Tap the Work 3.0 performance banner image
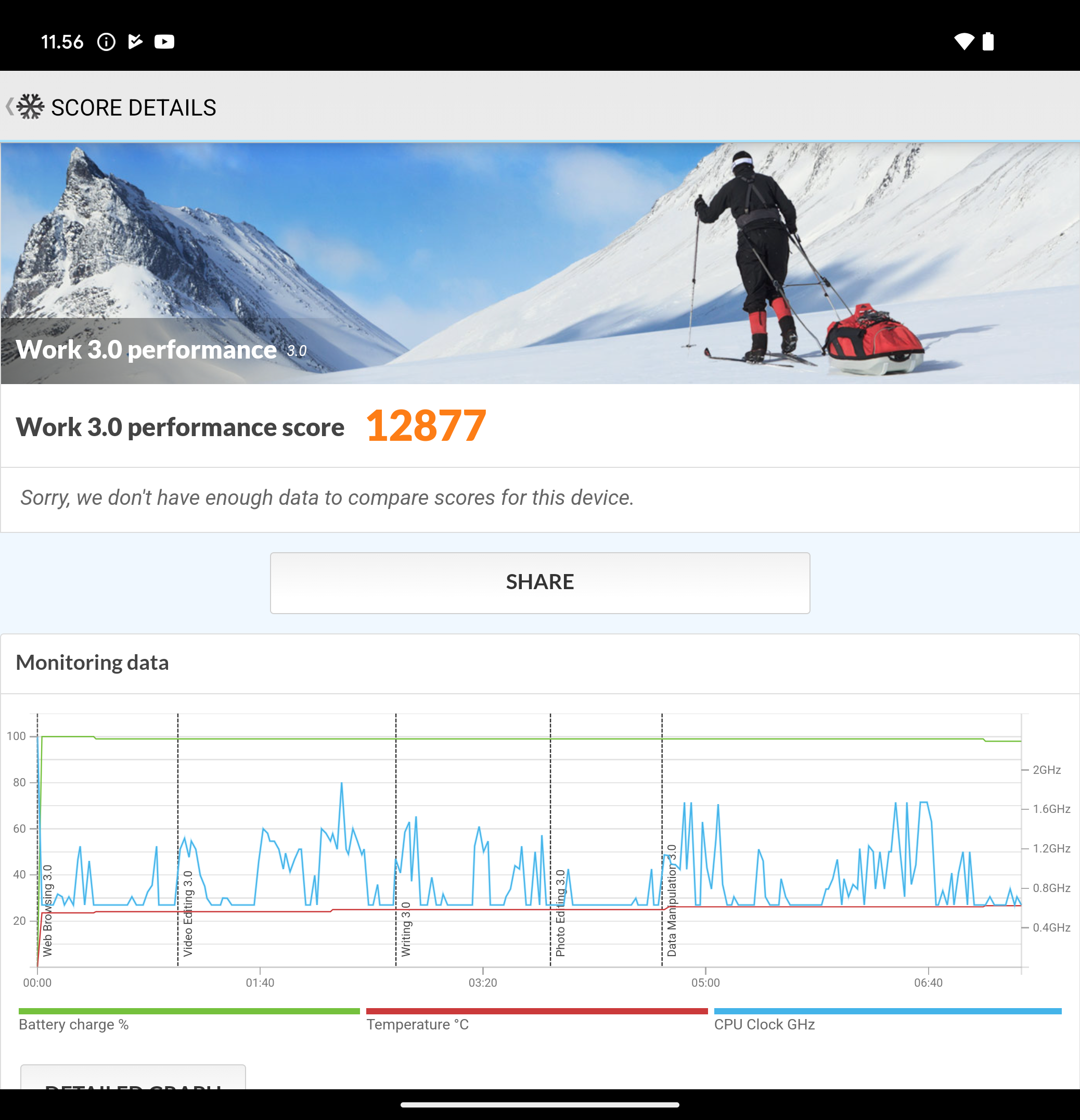 (x=541, y=263)
